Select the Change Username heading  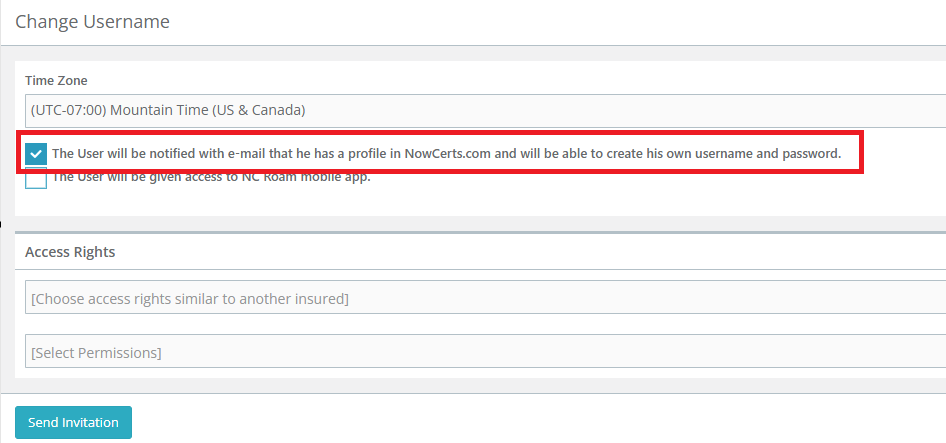click(92, 22)
